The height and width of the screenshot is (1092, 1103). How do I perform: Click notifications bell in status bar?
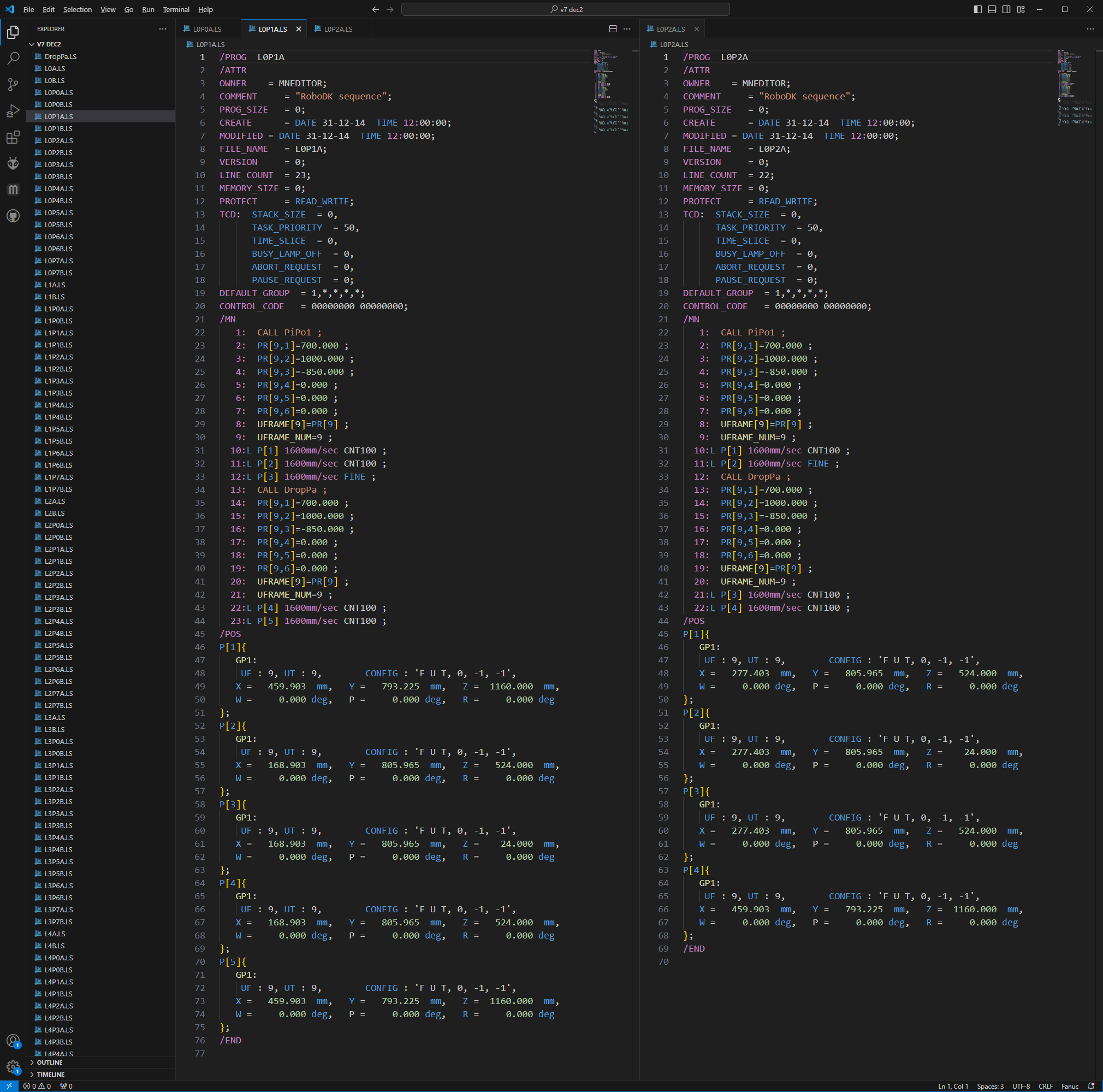[x=1091, y=1087]
